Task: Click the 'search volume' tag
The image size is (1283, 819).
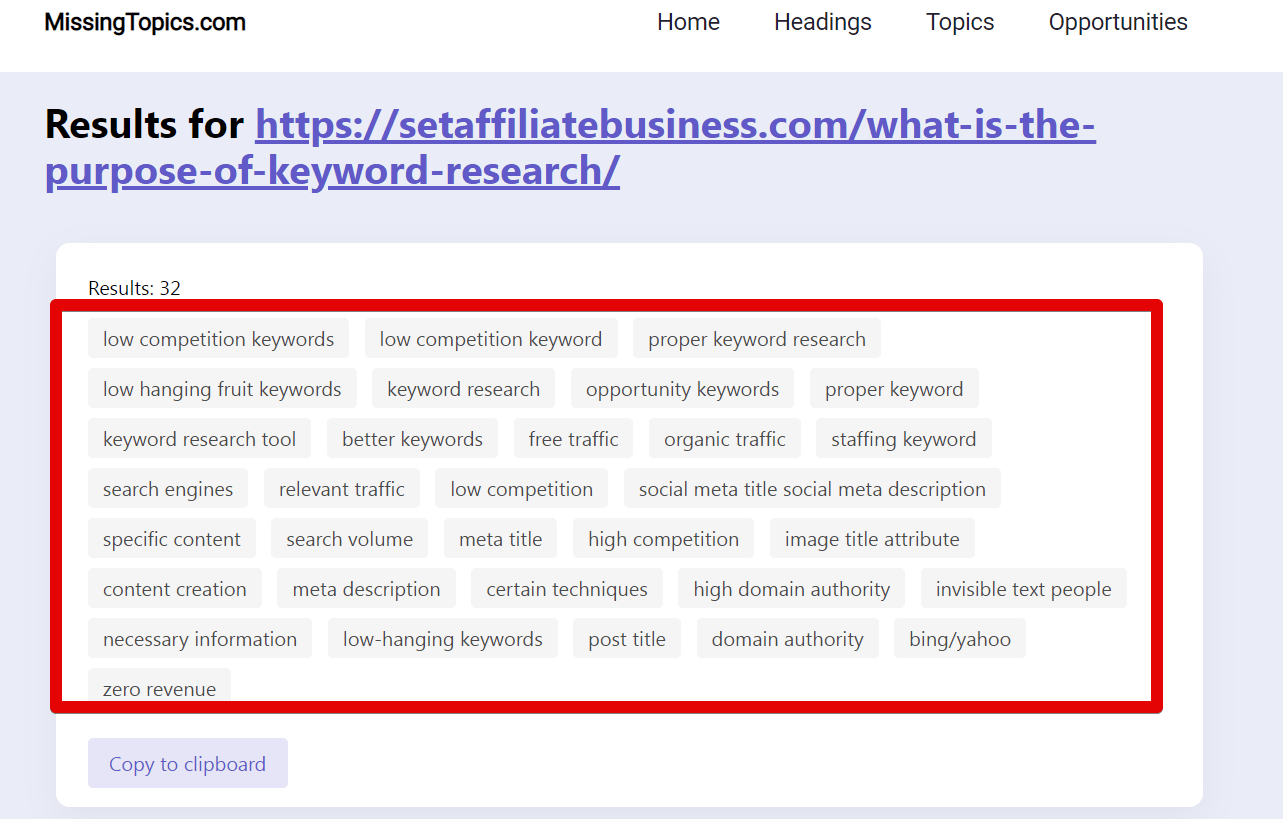Action: 350,539
